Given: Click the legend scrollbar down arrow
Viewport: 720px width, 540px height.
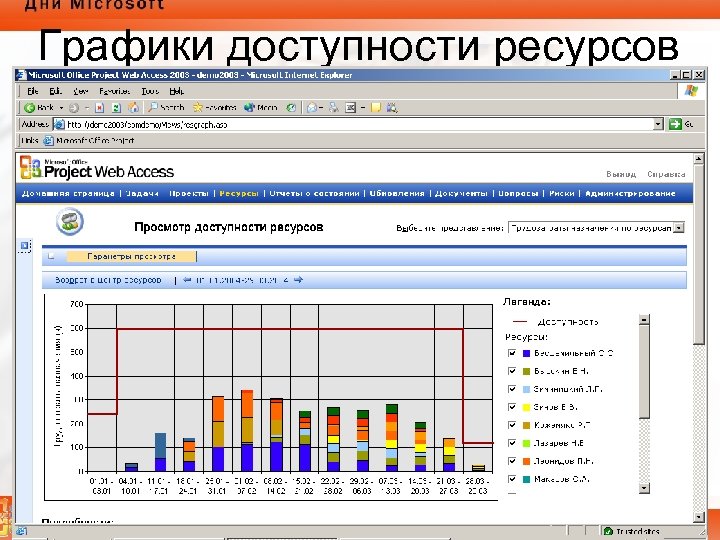Looking at the screenshot, I should click(x=644, y=488).
